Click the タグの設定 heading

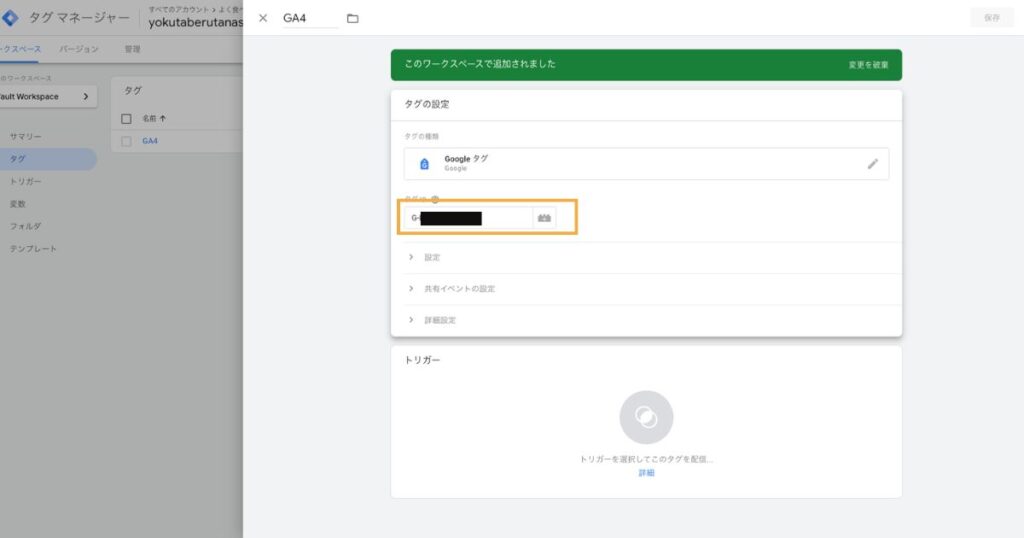click(426, 104)
